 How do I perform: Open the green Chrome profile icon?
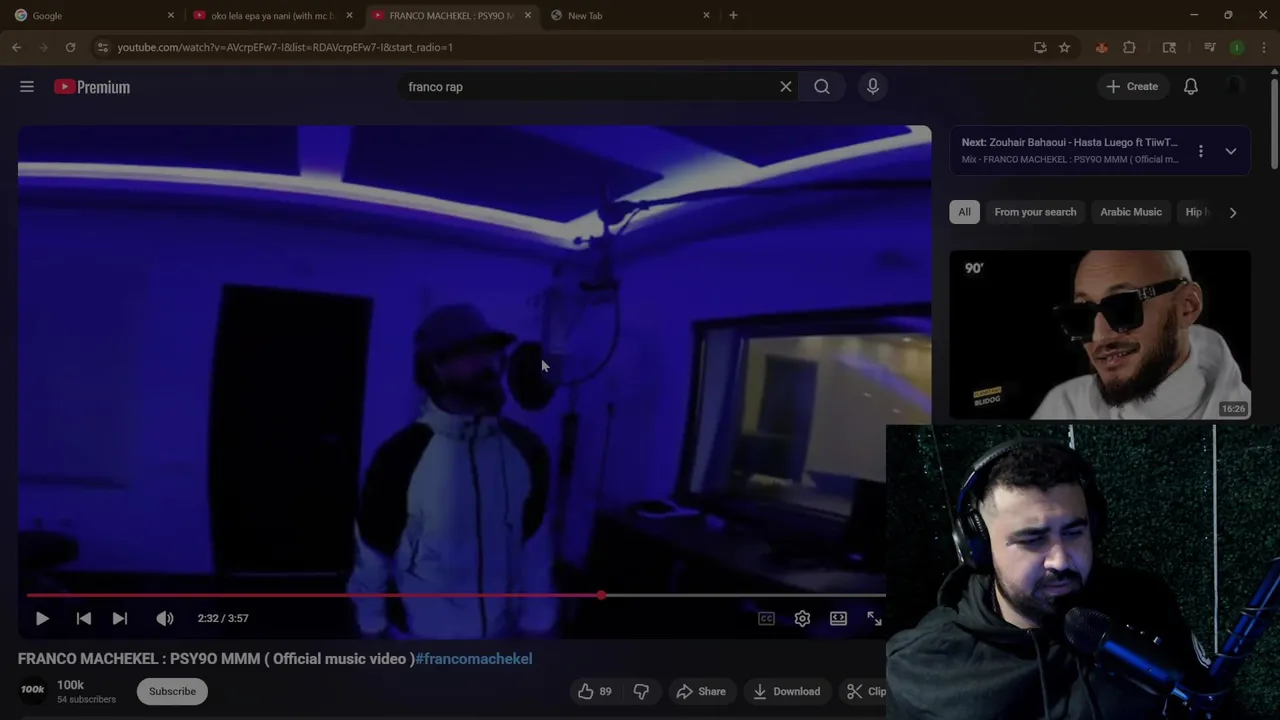[1237, 47]
